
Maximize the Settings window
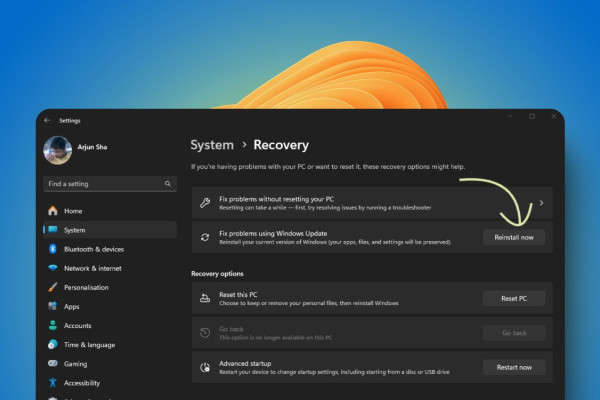point(532,116)
